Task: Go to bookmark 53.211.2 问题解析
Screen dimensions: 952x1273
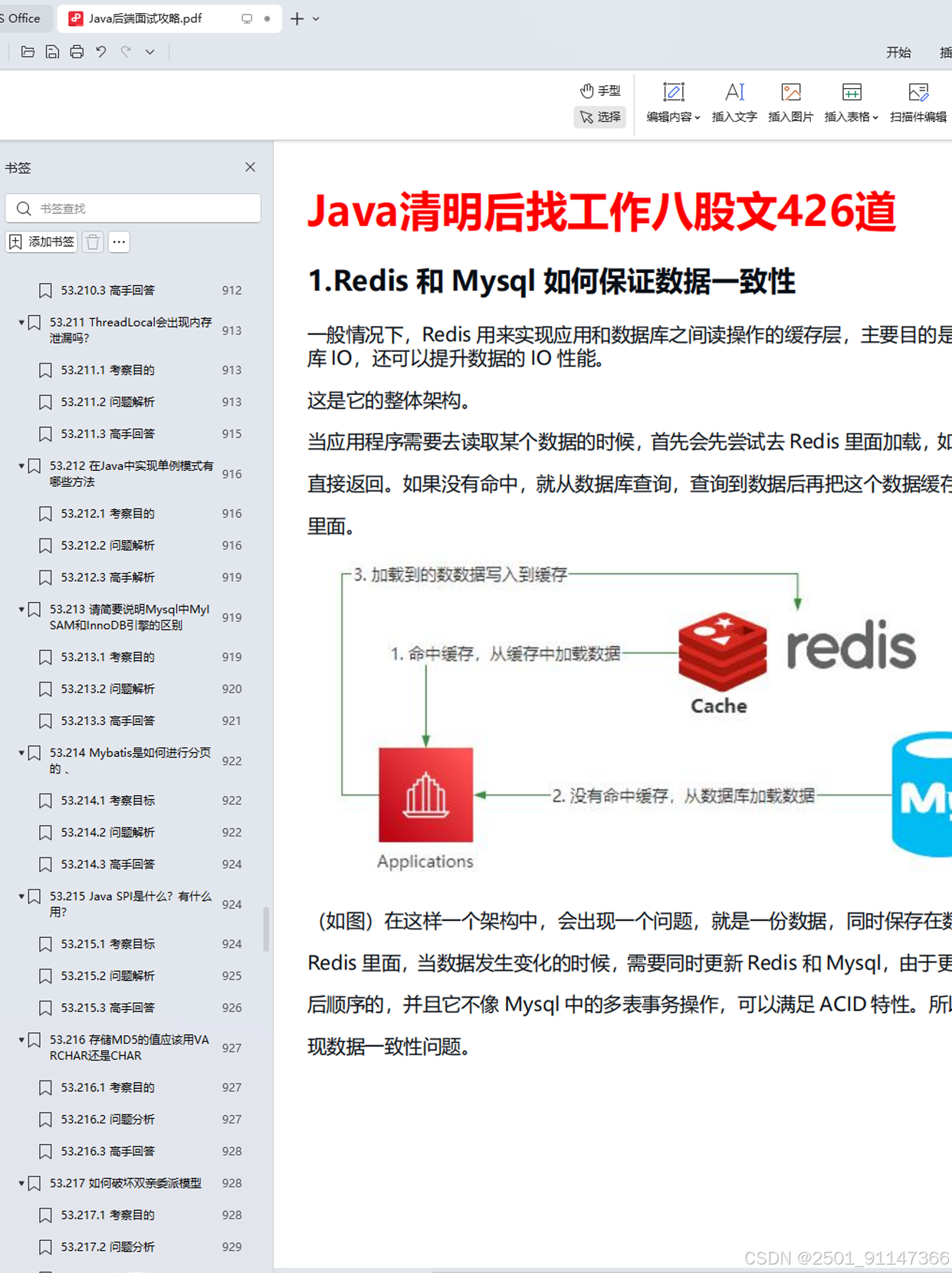Action: 108,402
